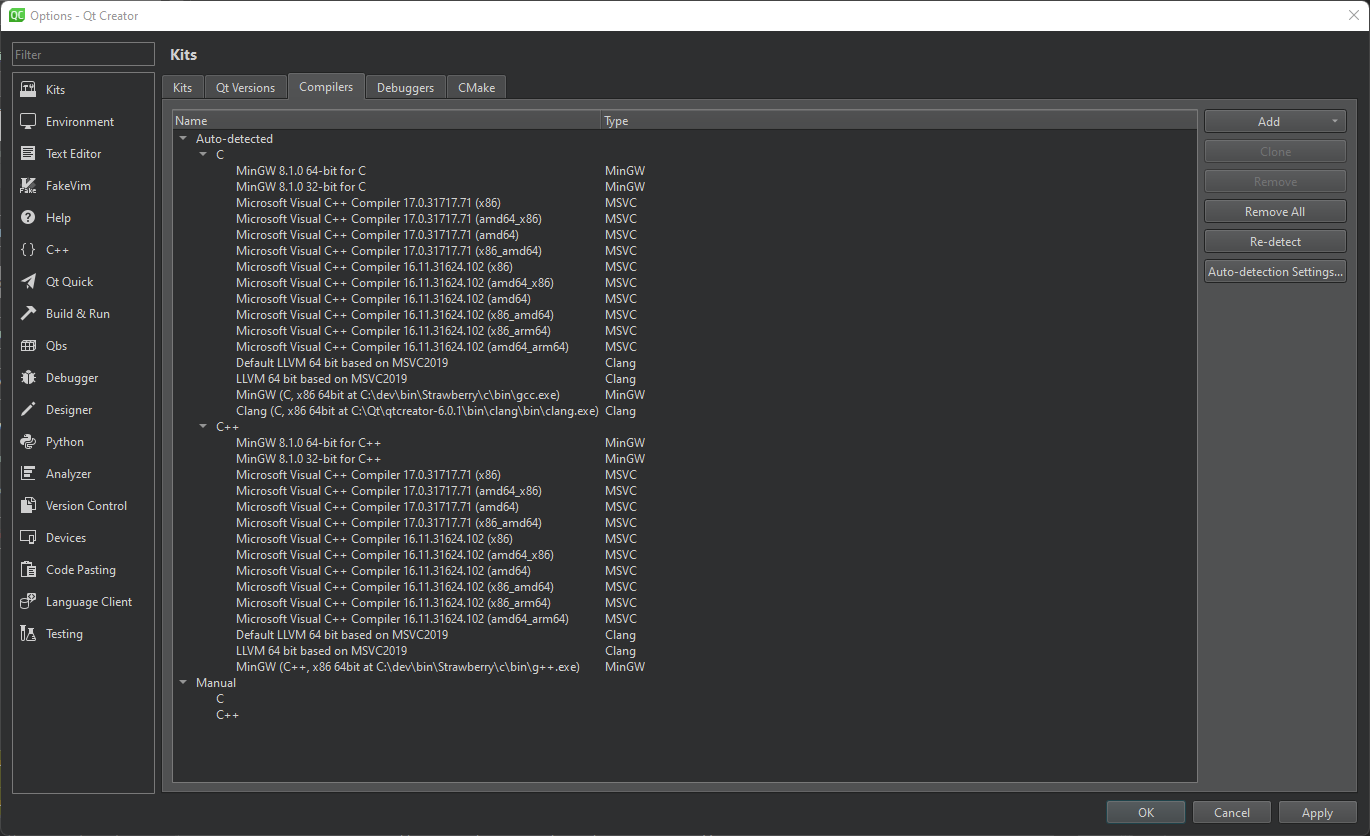Click the Apply button

coord(1317,813)
